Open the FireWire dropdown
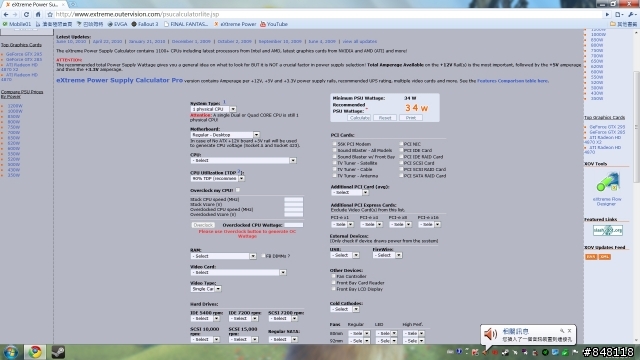The height and width of the screenshot is (360, 640). pos(387,255)
